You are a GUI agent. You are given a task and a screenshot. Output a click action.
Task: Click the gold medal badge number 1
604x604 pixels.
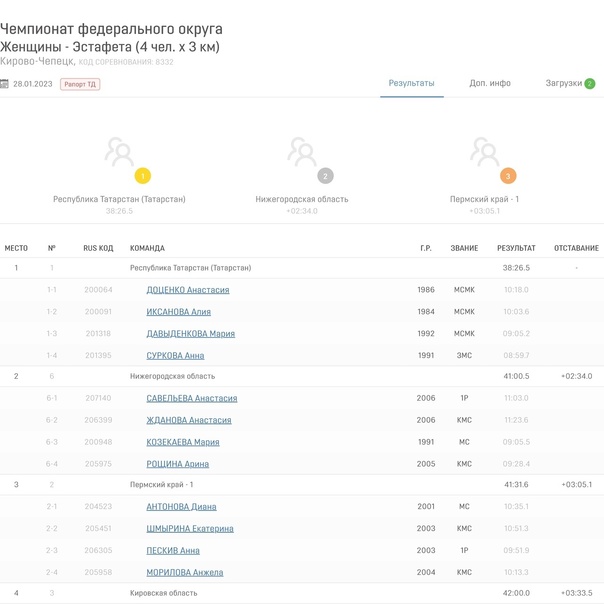point(142,176)
